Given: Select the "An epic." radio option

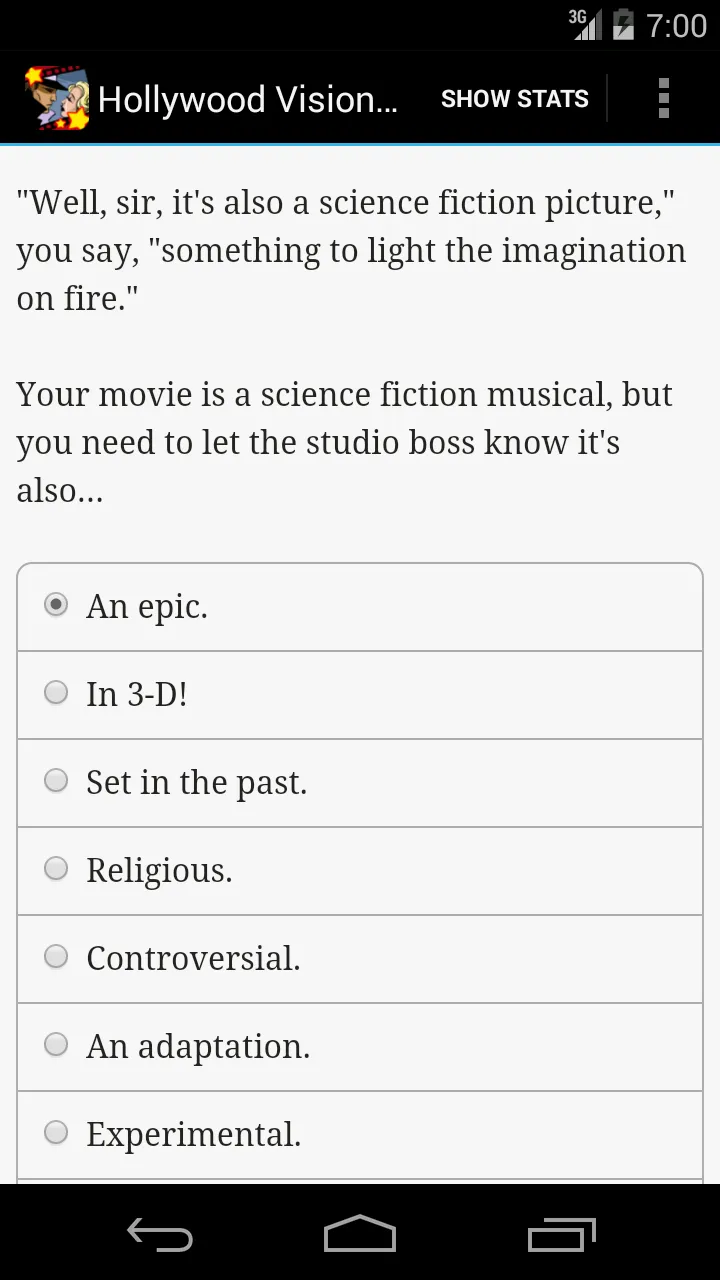Looking at the screenshot, I should coord(57,605).
